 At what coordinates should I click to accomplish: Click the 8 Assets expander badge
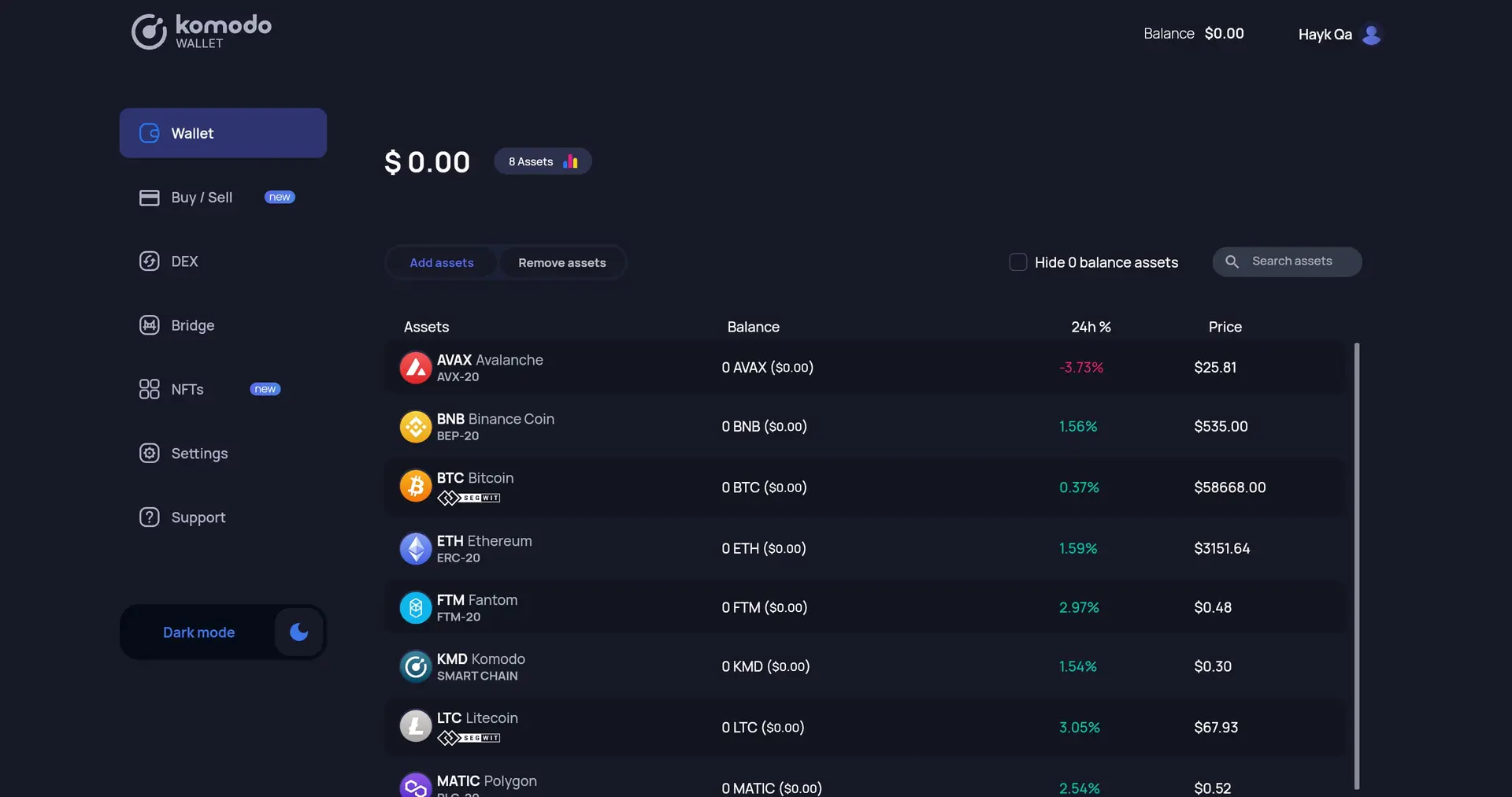[542, 161]
